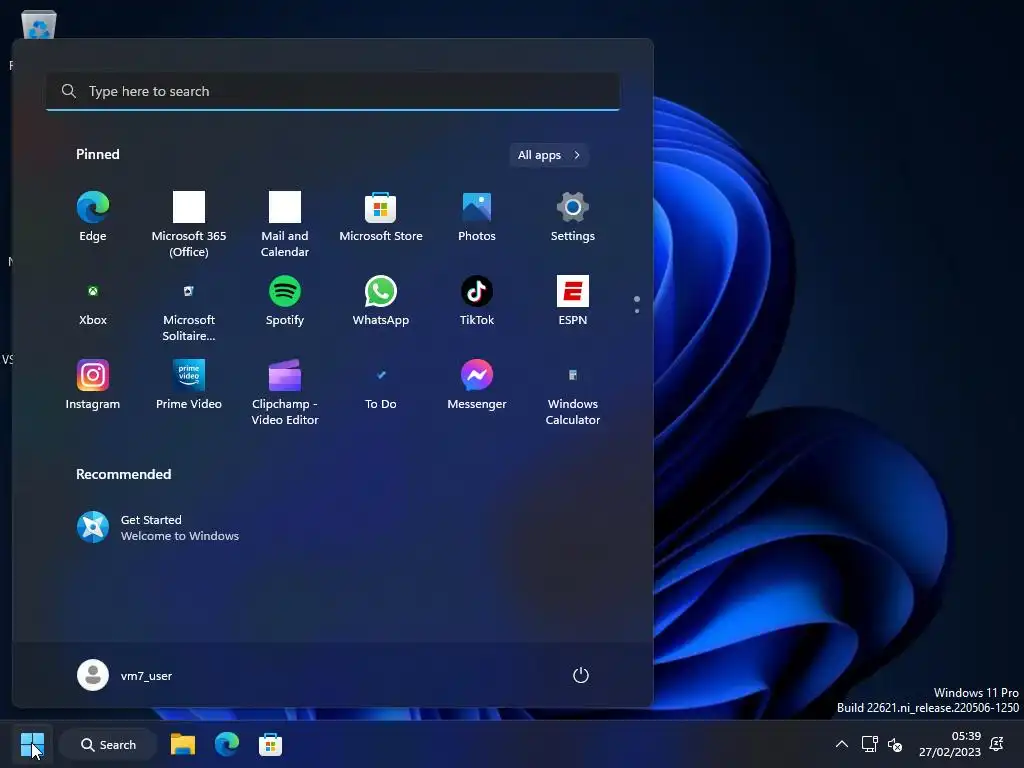Open Mail and Calendar app
This screenshot has height=768, width=1024.
coord(285,224)
